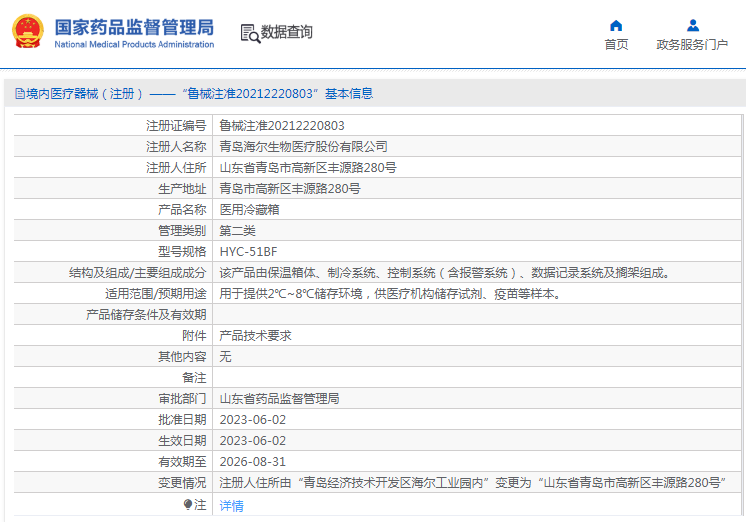Click model specification value HYC-51BF
The width and height of the screenshot is (746, 522).
(x=249, y=252)
